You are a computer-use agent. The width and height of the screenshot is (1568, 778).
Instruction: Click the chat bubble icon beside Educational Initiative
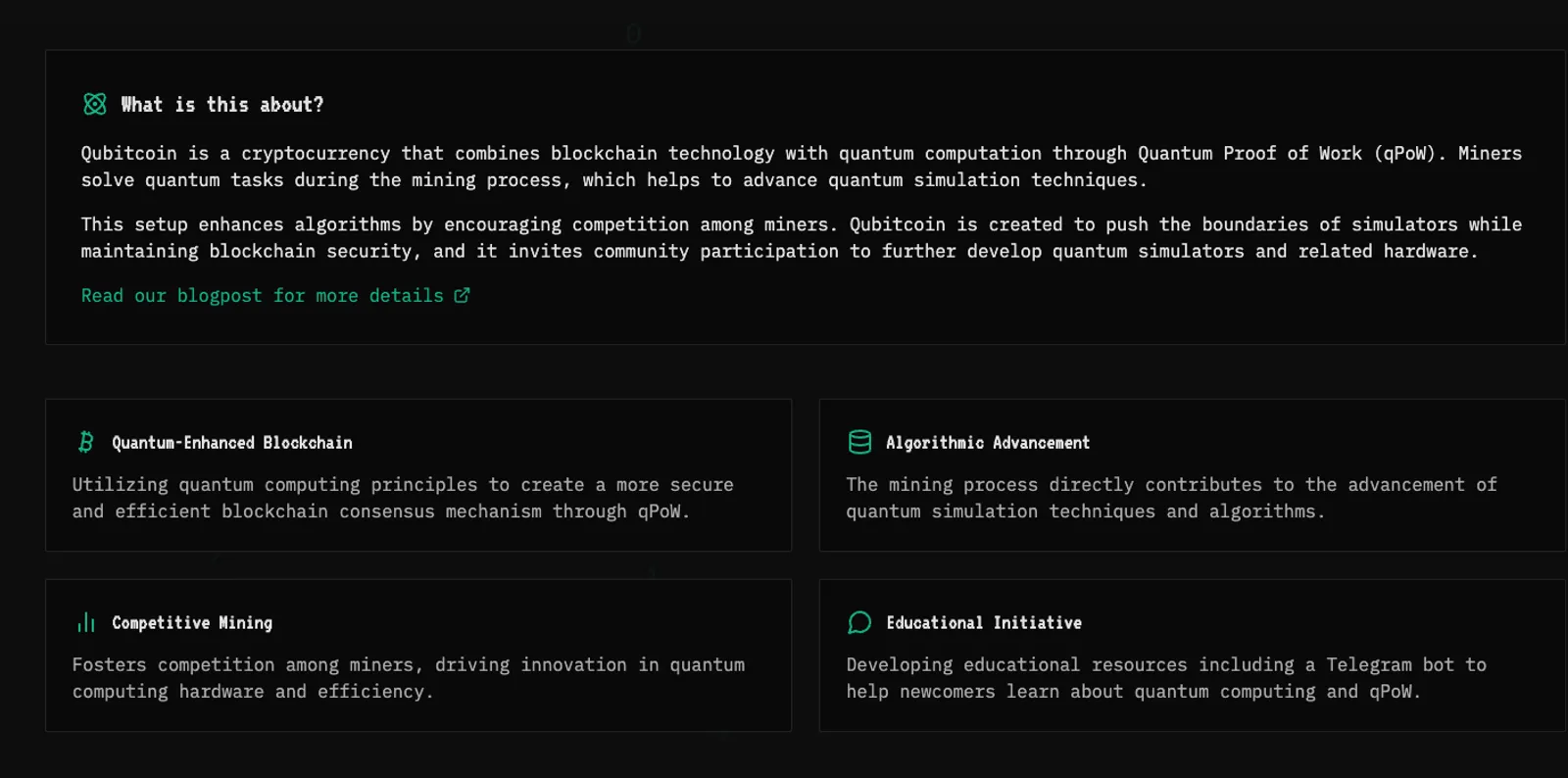point(859,622)
